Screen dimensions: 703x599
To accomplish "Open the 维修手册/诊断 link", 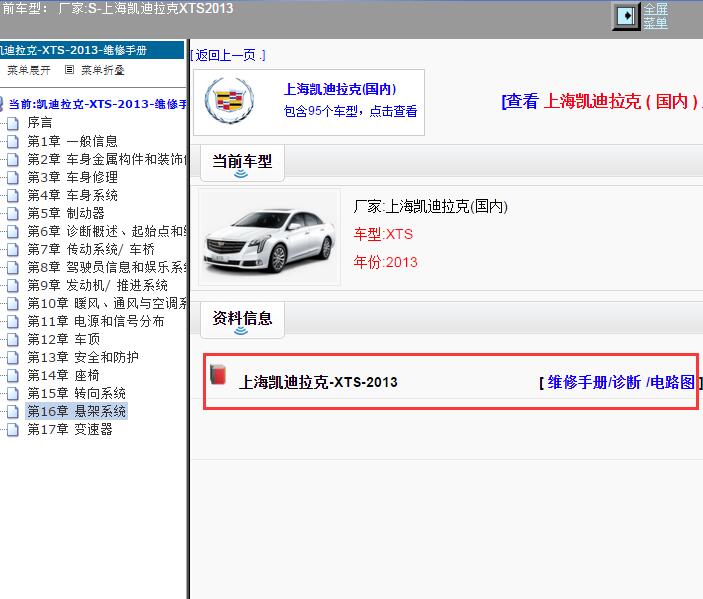I will 594,382.
